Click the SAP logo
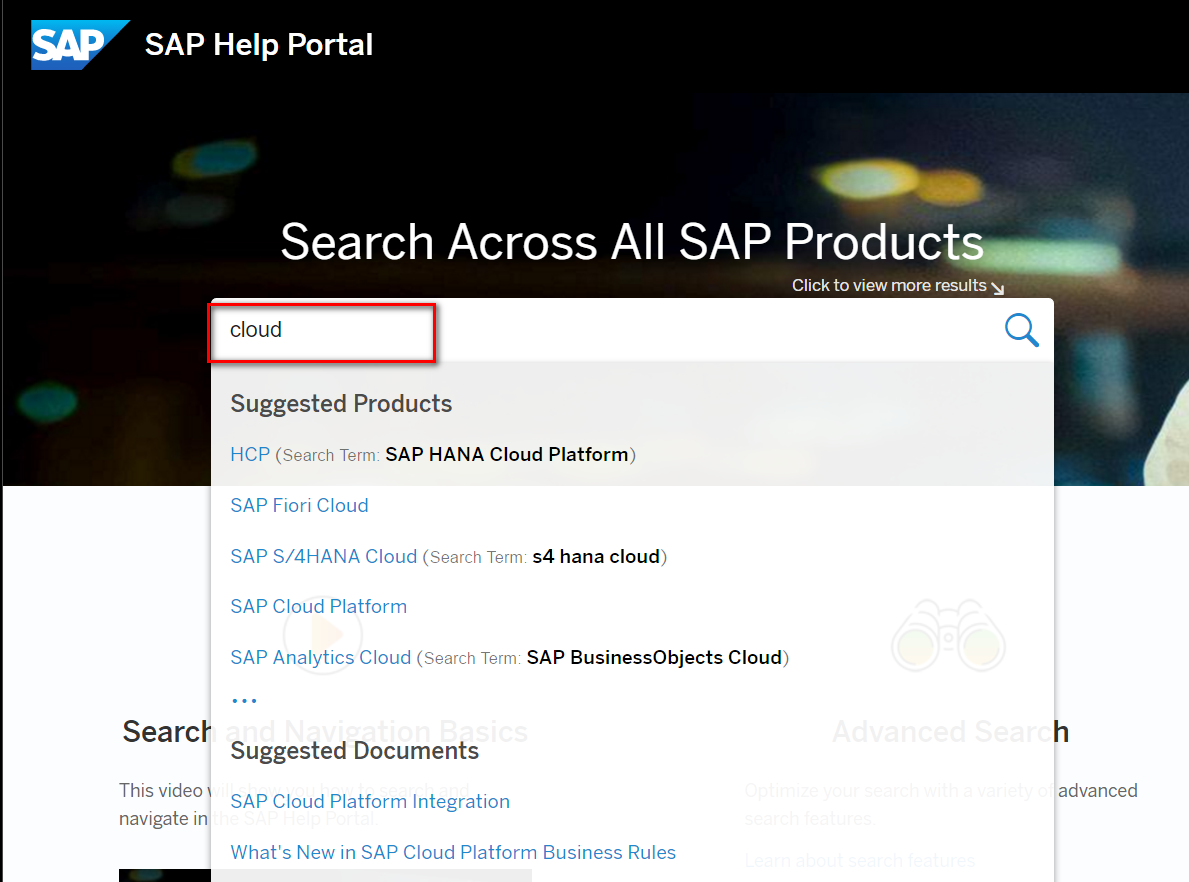 pos(80,45)
